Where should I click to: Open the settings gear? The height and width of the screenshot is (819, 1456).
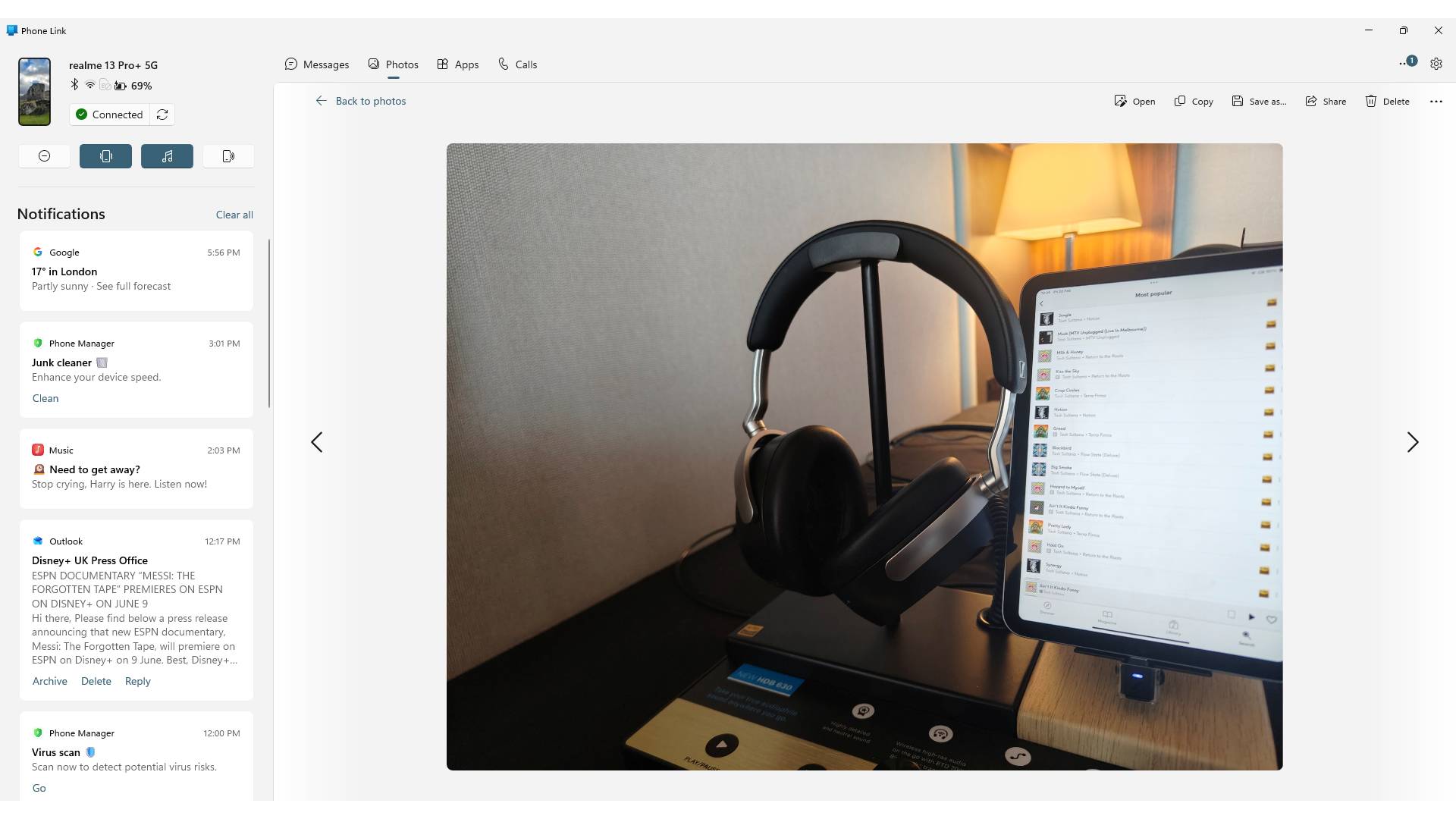pos(1436,64)
